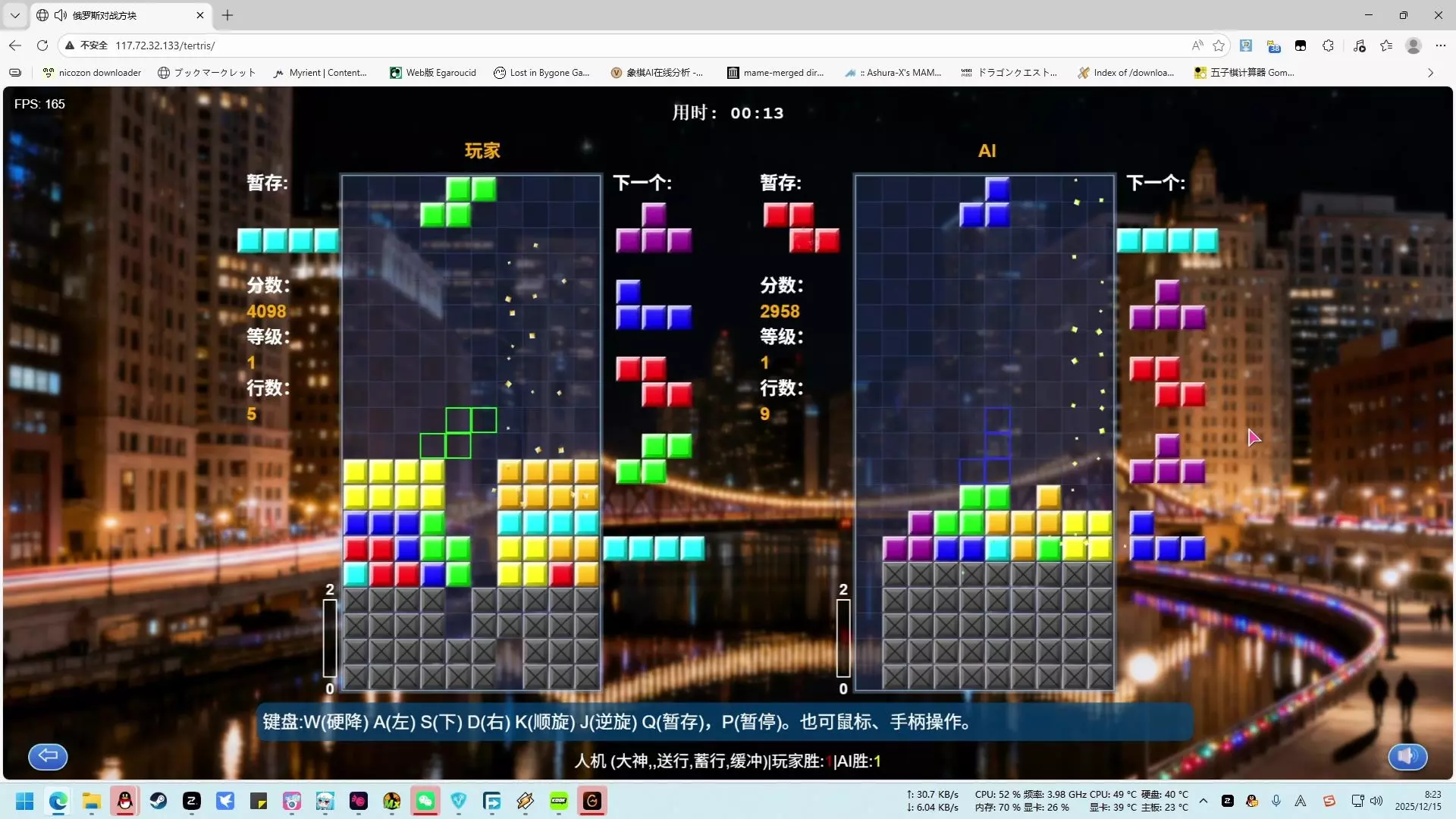Mute the tab via speaker icon
The height and width of the screenshot is (819, 1456).
tap(61, 15)
